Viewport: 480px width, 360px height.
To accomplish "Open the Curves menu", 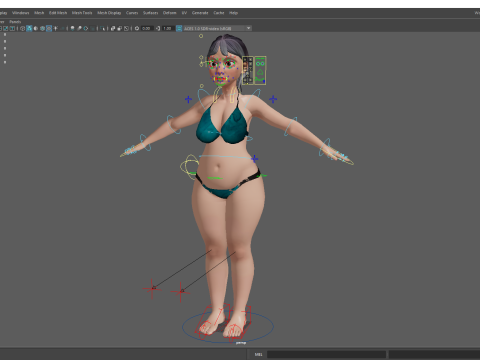I will [132, 13].
